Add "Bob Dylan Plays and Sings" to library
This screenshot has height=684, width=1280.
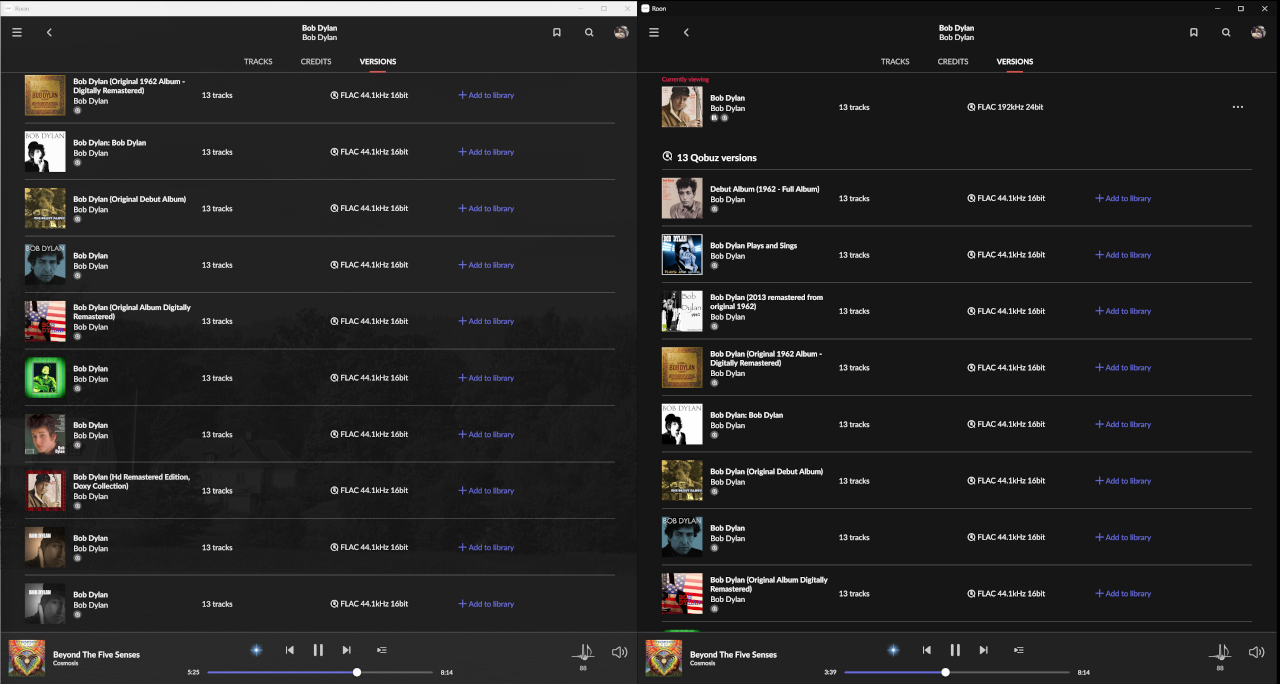pos(1123,255)
